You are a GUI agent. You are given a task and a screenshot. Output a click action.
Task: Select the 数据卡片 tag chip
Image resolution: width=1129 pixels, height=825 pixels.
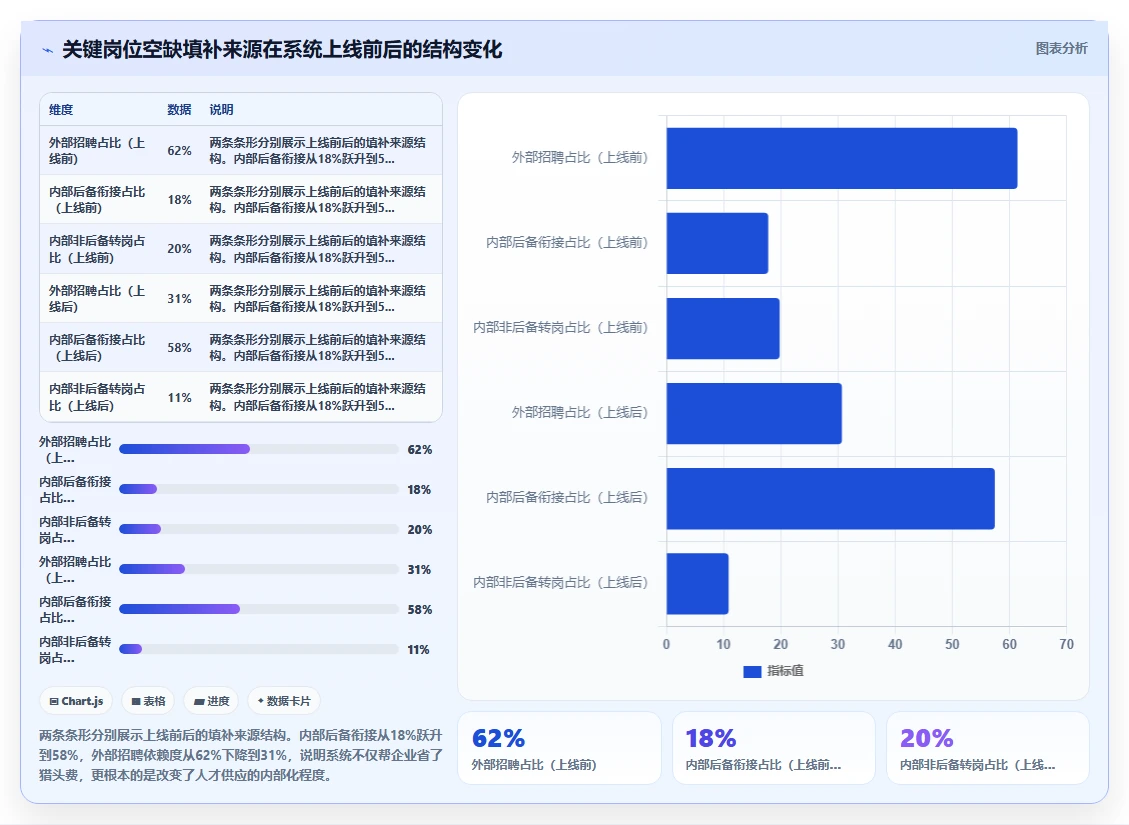coord(284,700)
